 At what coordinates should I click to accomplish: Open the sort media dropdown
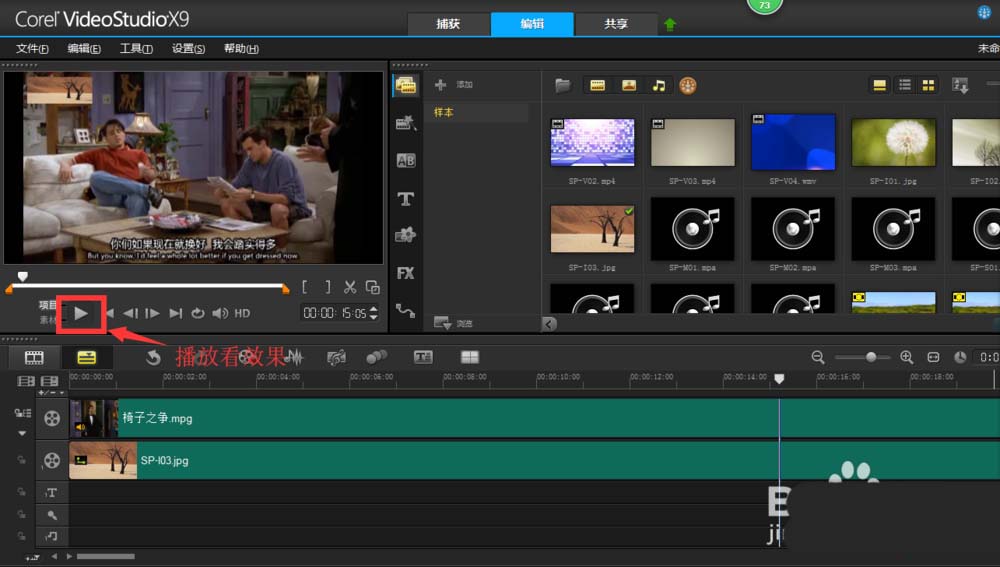click(960, 85)
